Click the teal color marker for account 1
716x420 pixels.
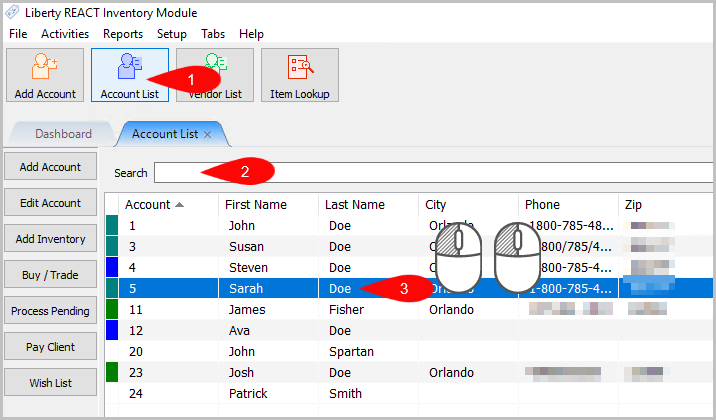pyautogui.click(x=112, y=226)
